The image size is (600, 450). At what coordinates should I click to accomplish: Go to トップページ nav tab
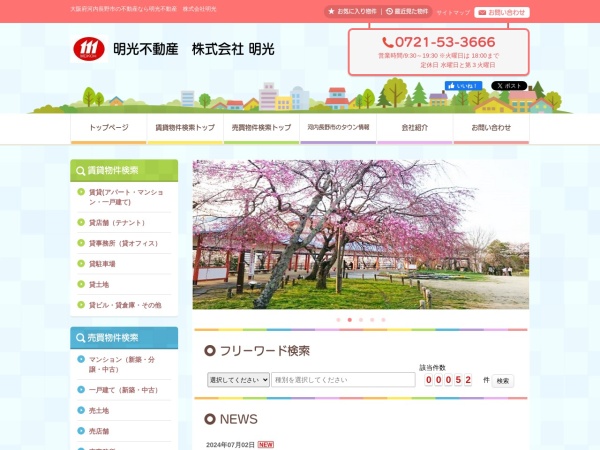click(109, 129)
